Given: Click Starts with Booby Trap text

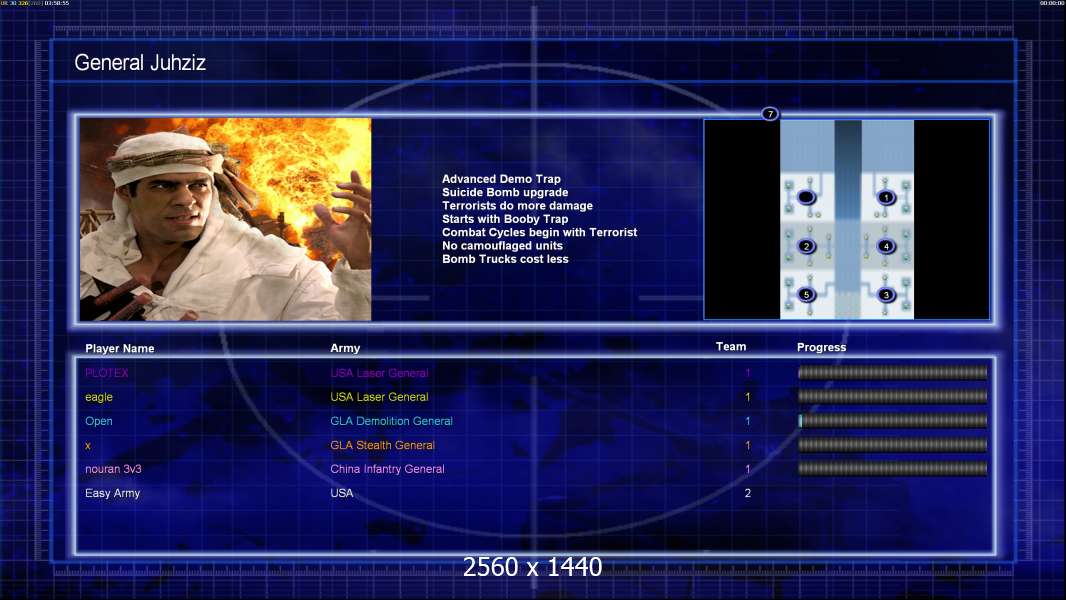Looking at the screenshot, I should click(505, 219).
